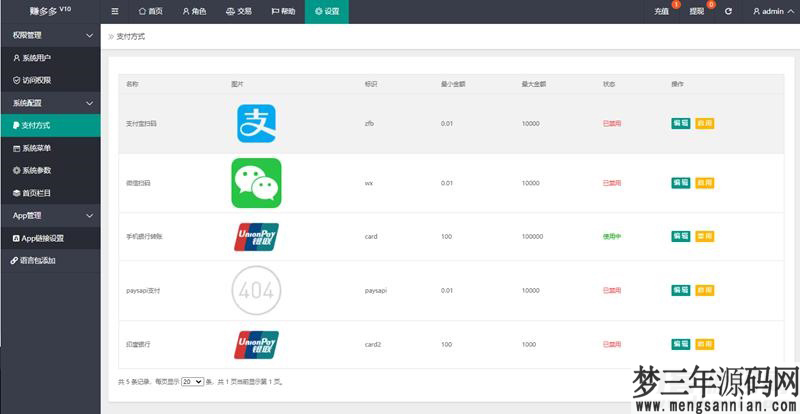Click the 标识 column header
Screen dimensions: 800x414
point(370,84)
